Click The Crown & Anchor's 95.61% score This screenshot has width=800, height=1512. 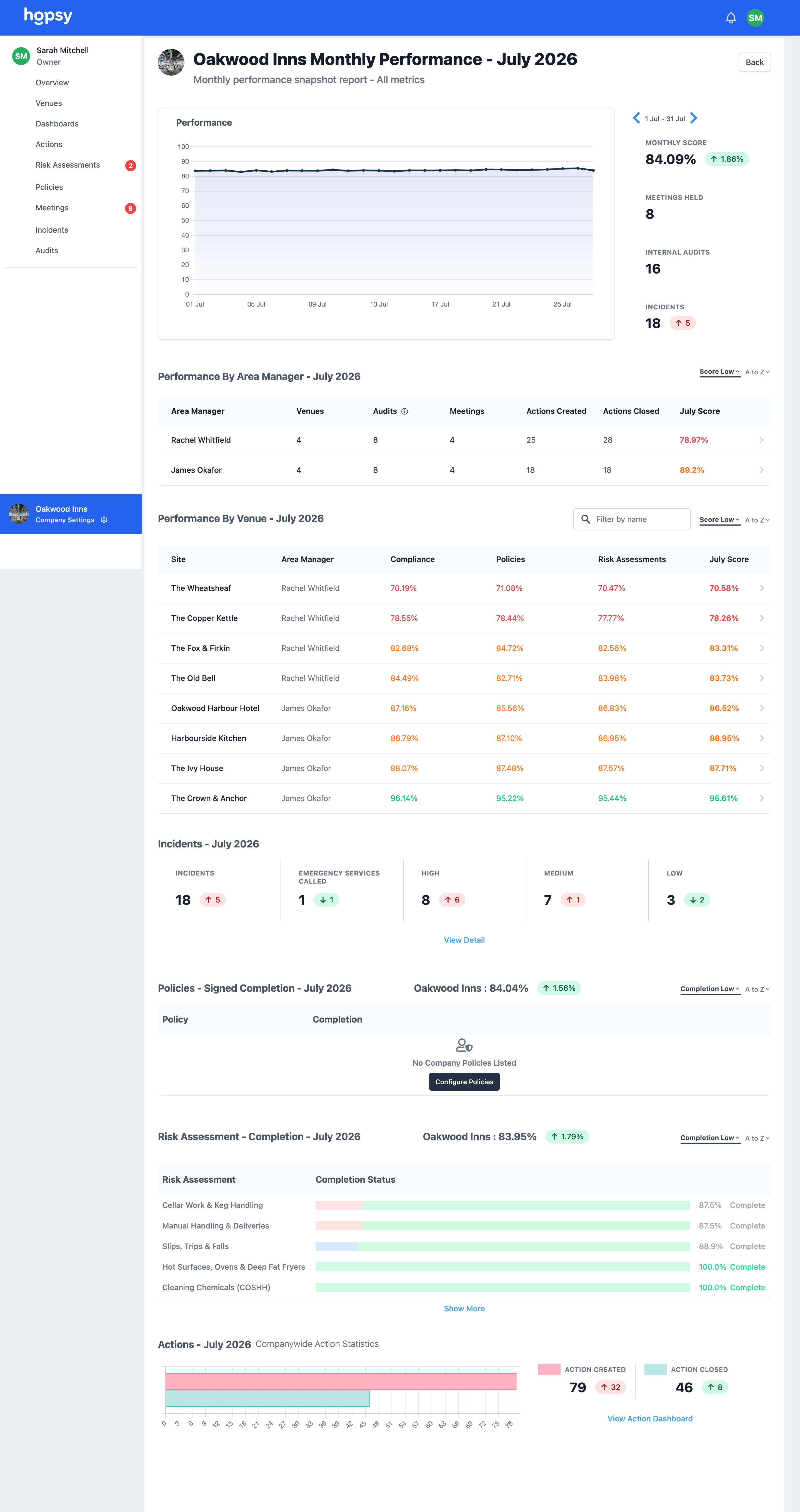[x=724, y=798]
